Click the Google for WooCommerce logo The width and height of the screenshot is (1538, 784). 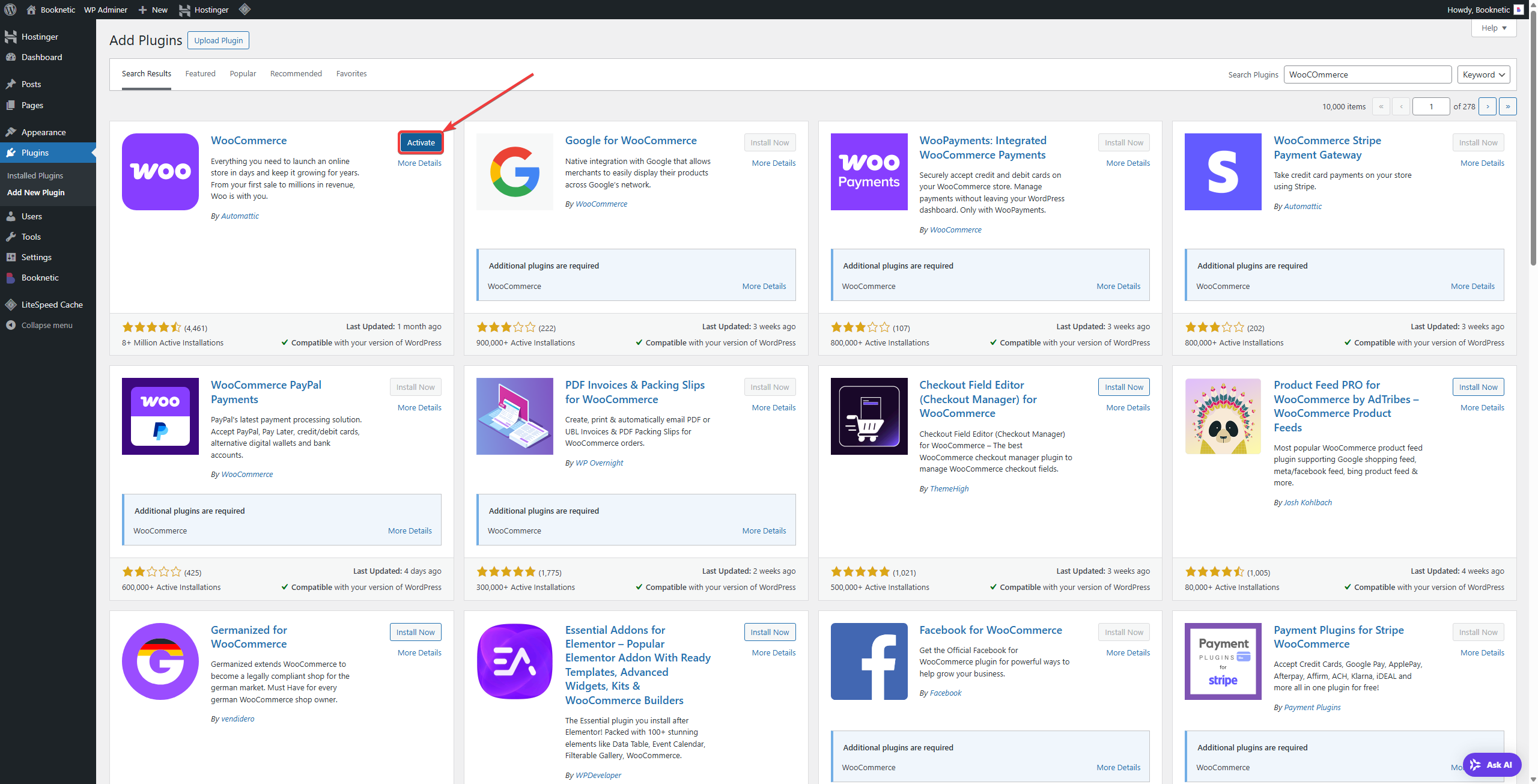click(515, 172)
